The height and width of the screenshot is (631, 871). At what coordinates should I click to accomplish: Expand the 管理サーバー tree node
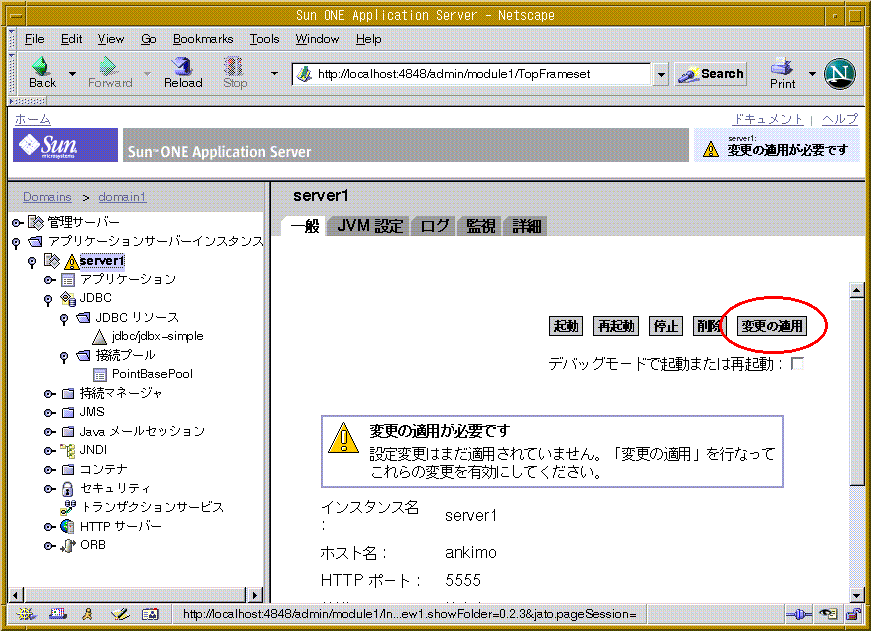(x=17, y=223)
